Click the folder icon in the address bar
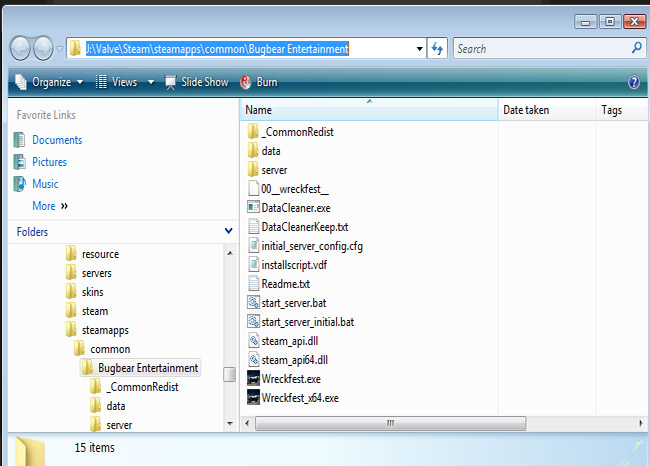Screen dimensions: 650x466 coord(75,48)
